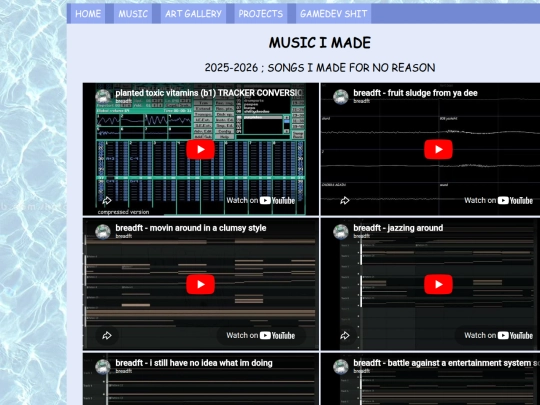Switch to the PROJECTS tab

pos(261,14)
